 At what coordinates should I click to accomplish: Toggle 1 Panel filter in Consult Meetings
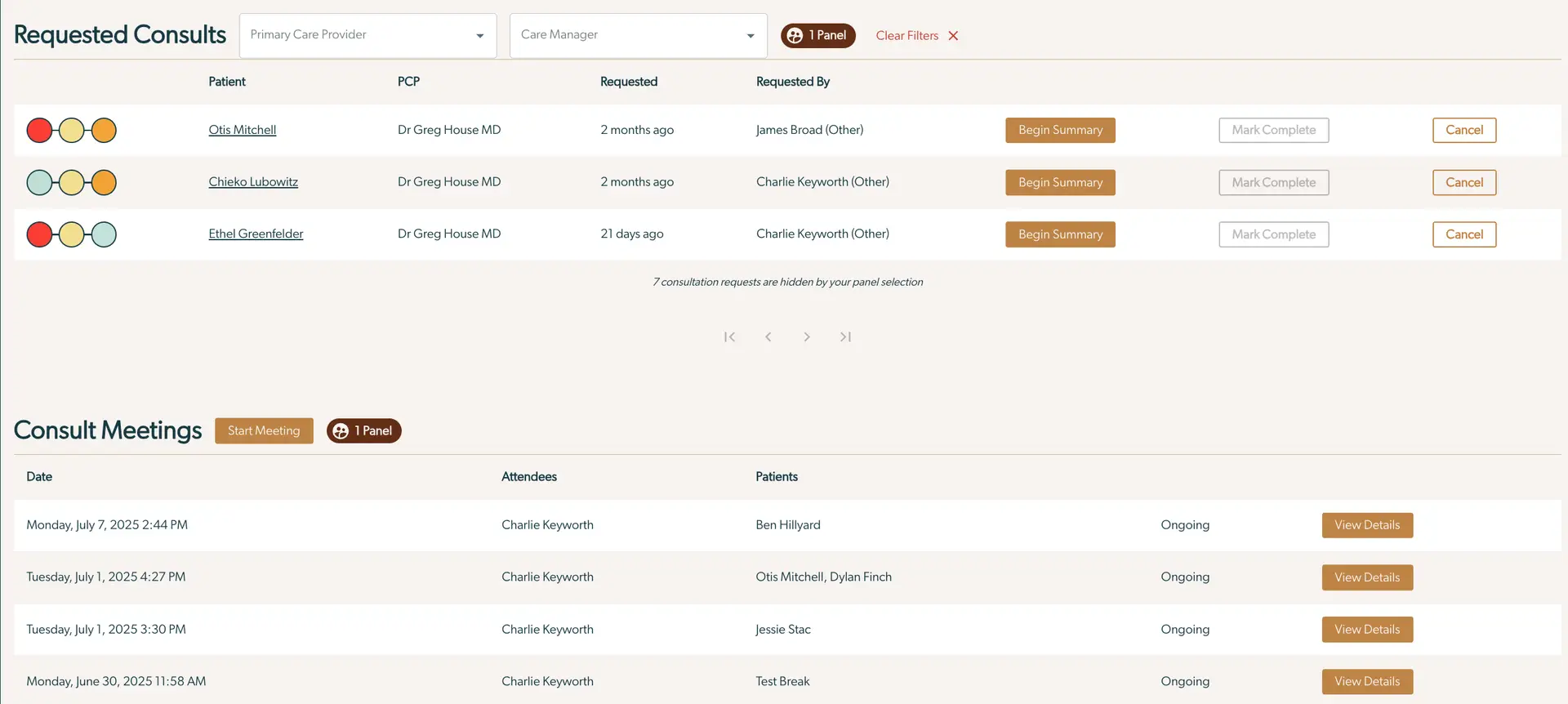pyautogui.click(x=363, y=431)
